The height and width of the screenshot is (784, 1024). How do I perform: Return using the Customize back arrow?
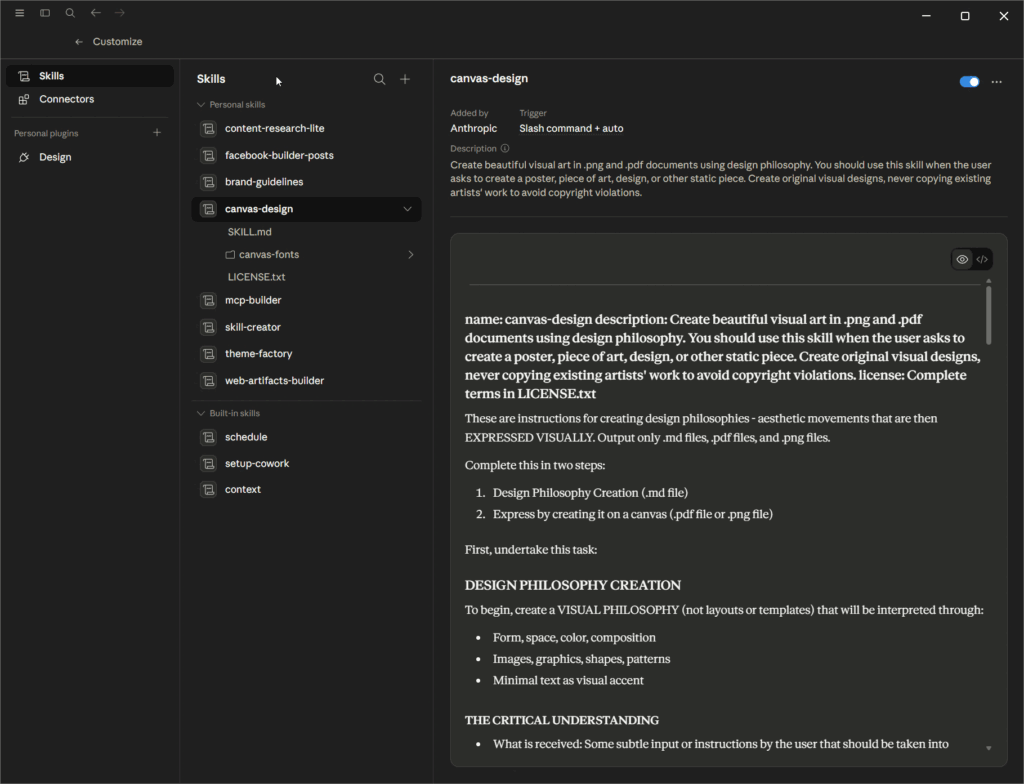[79, 42]
